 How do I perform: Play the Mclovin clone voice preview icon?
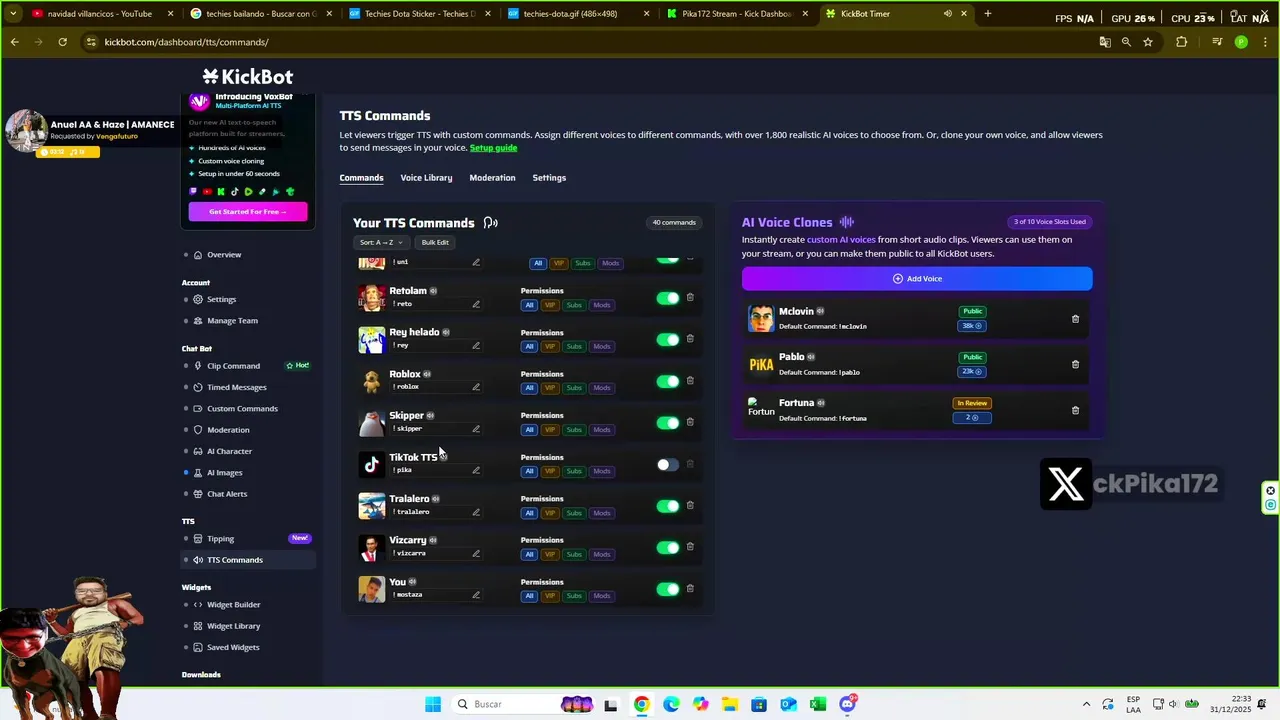(820, 311)
